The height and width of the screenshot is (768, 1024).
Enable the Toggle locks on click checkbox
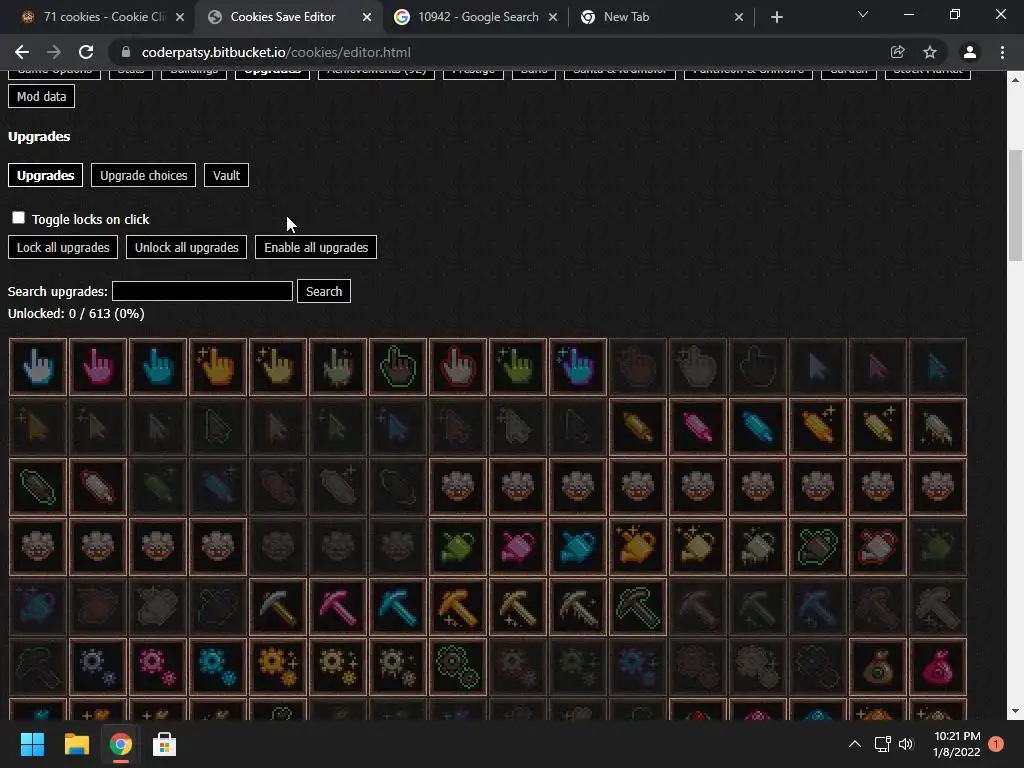[x=18, y=218]
